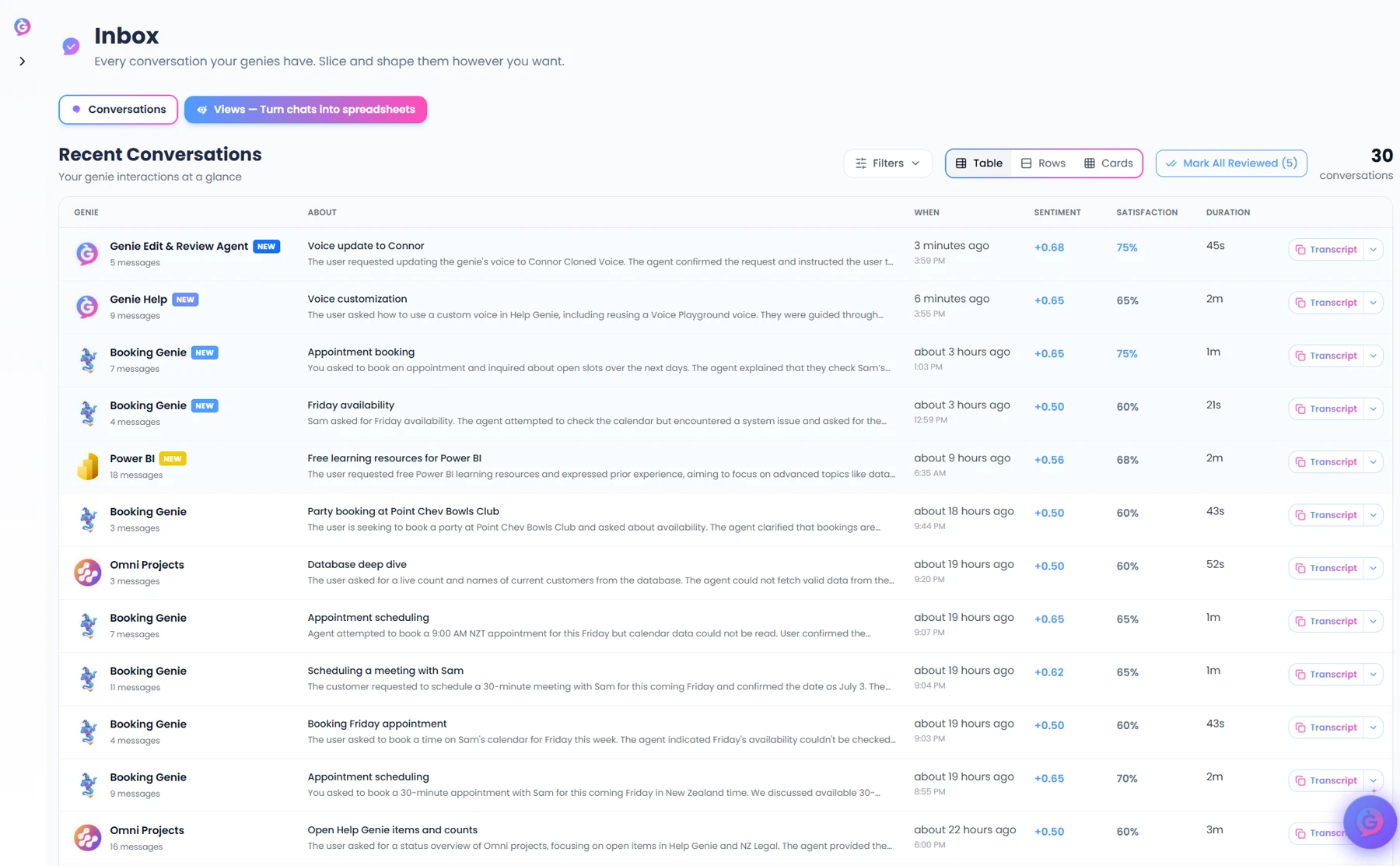Expand transcript options for Booking Friday appointment
Image resolution: width=1400 pixels, height=866 pixels.
(x=1374, y=728)
